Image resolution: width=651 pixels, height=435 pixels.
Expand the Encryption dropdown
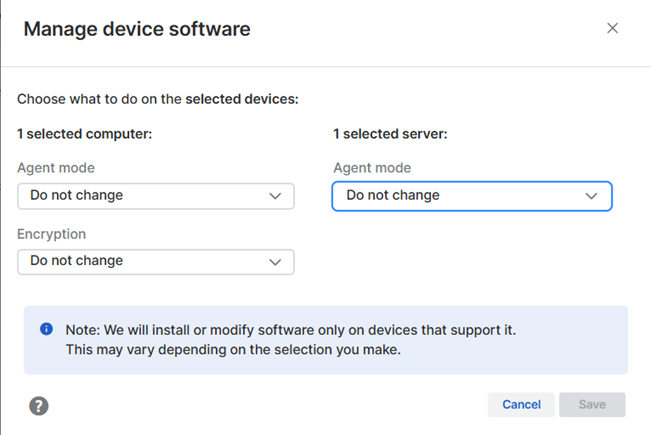pyautogui.click(x=155, y=261)
